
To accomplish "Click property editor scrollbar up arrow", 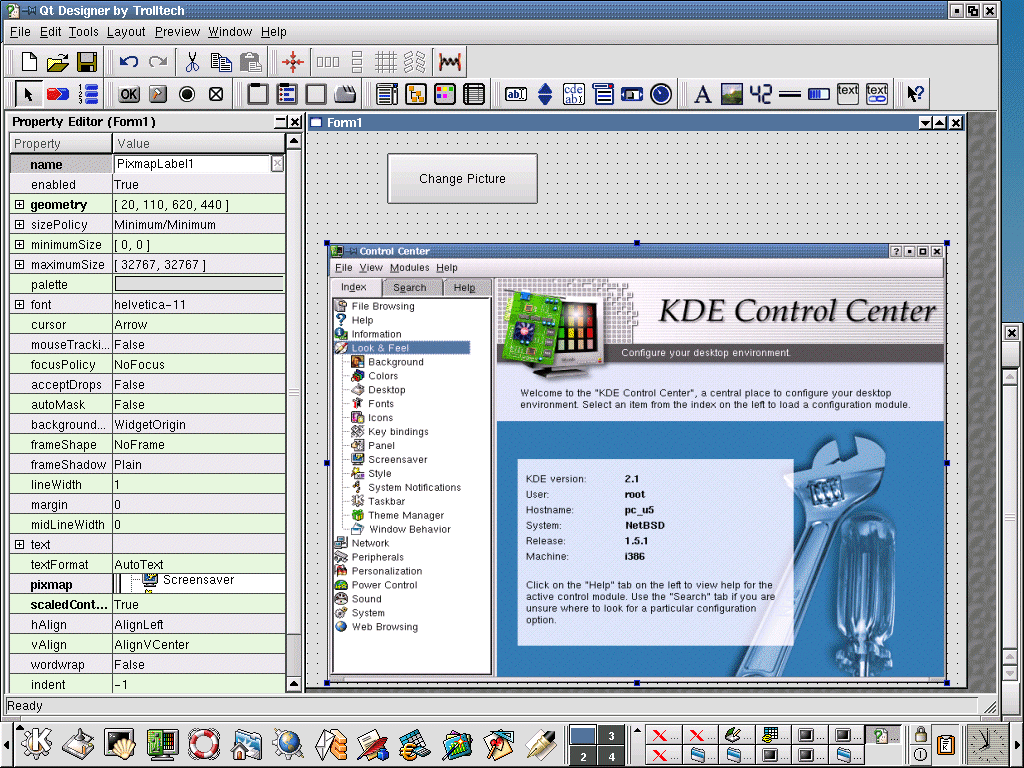I will point(294,141).
